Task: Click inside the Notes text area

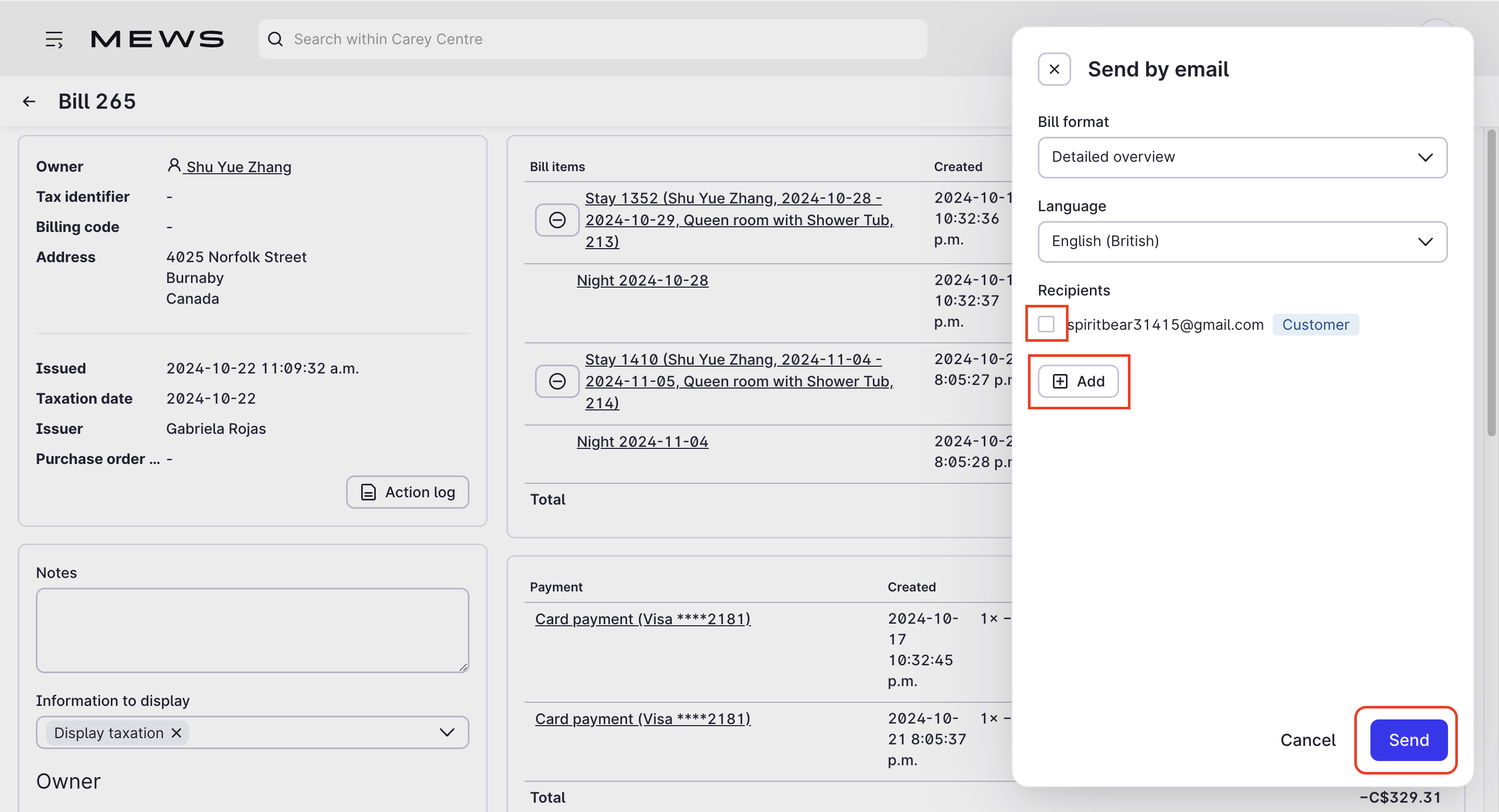Action: (252, 630)
